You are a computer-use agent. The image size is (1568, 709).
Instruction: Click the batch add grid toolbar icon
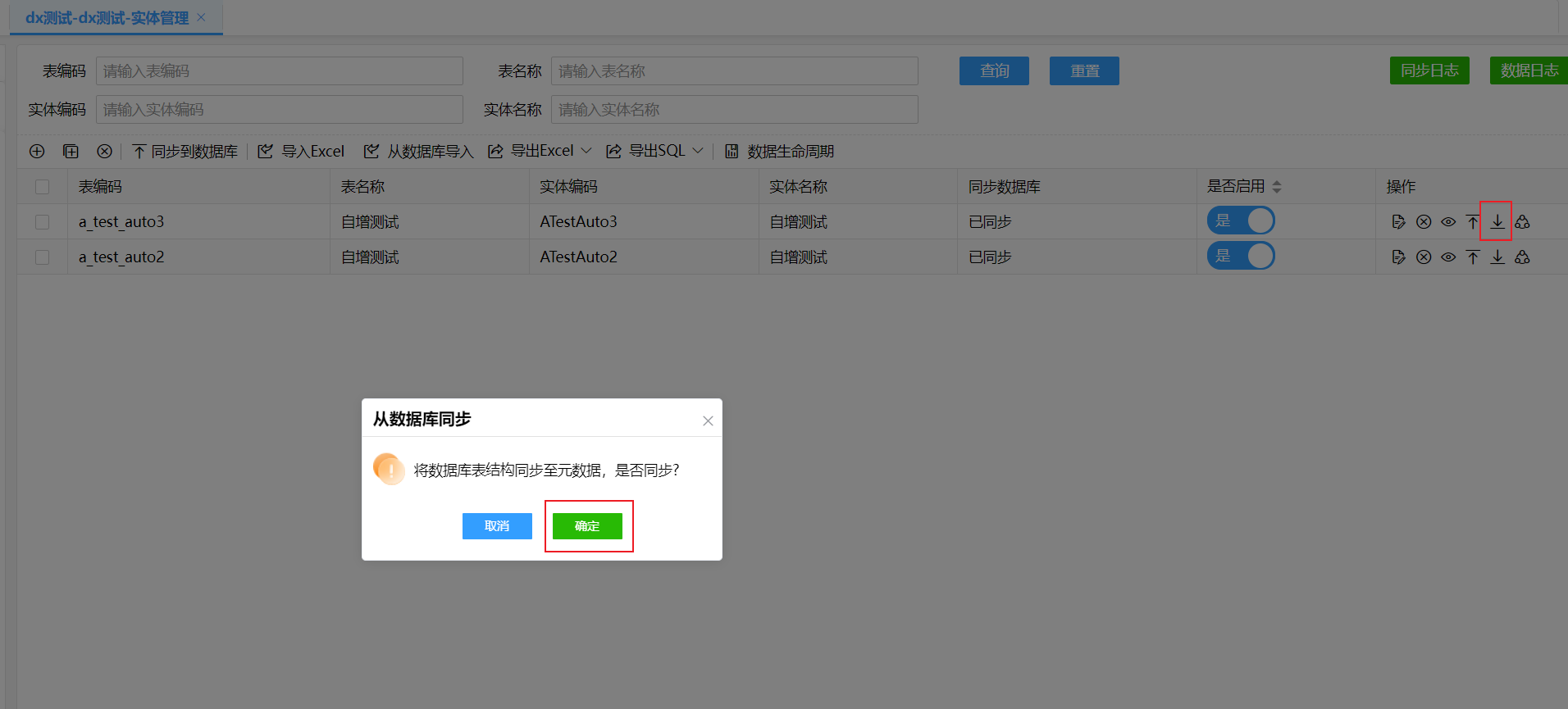point(71,152)
